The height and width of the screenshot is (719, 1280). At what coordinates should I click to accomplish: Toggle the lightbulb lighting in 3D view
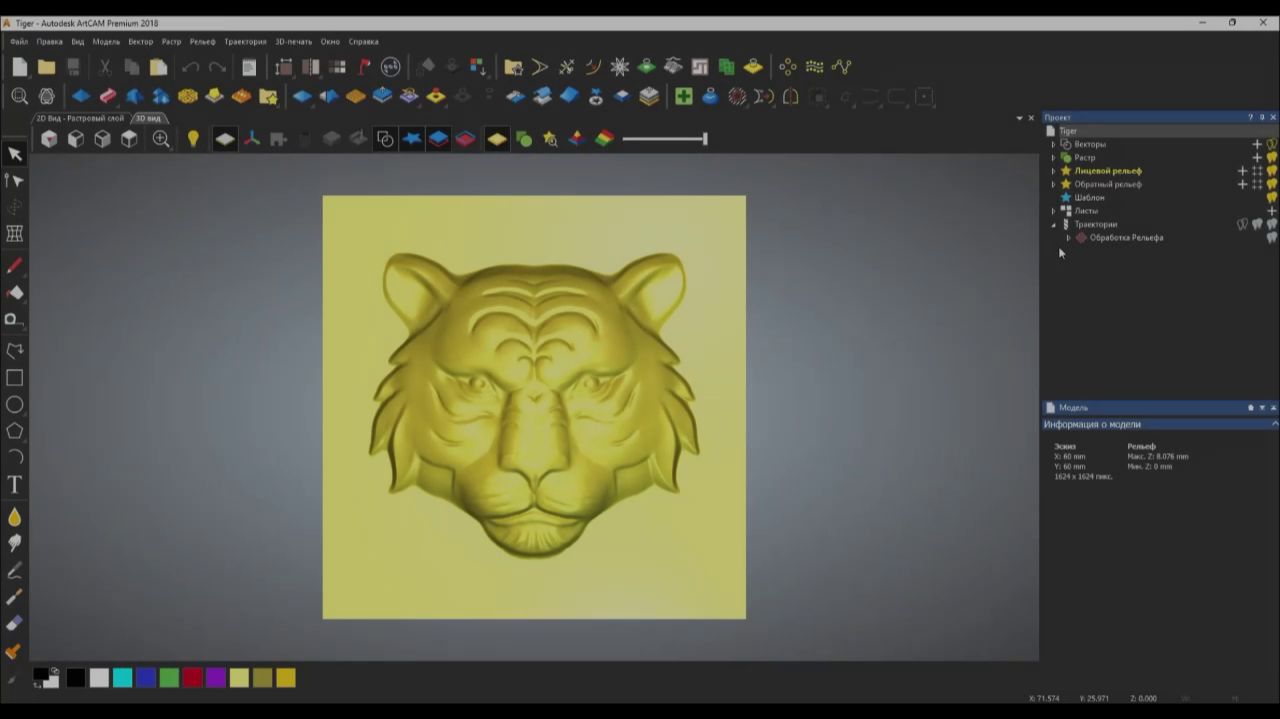193,139
